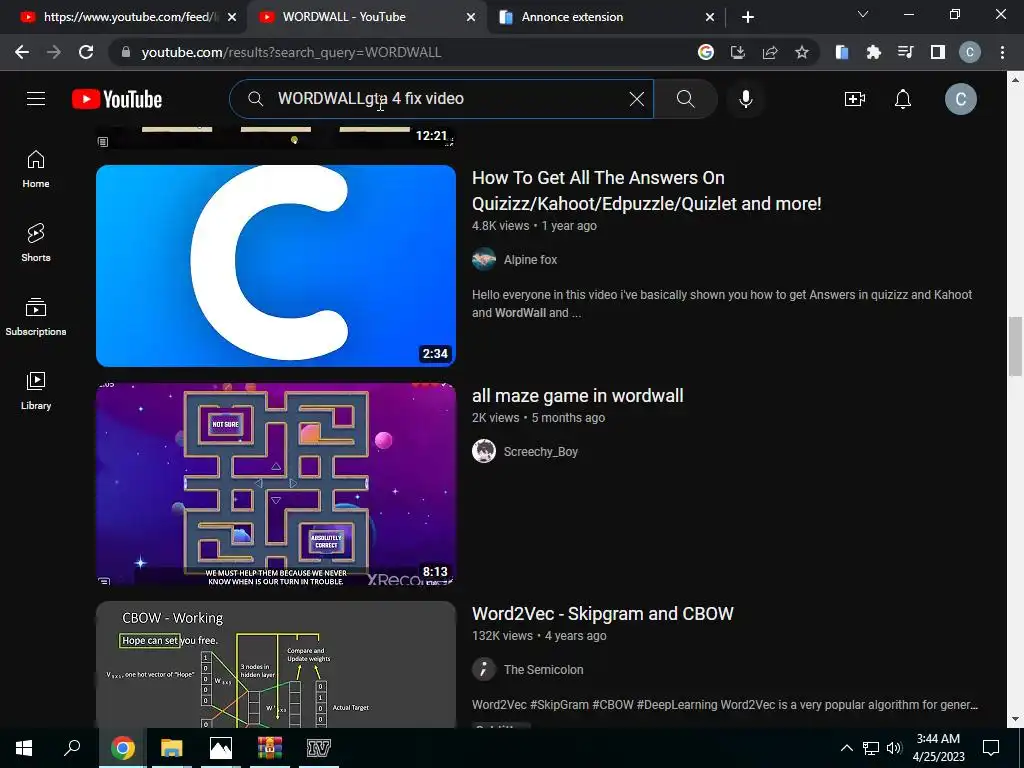Screen dimensions: 1024x768
Task: Click the share page icon in the address bar
Action: point(770,52)
